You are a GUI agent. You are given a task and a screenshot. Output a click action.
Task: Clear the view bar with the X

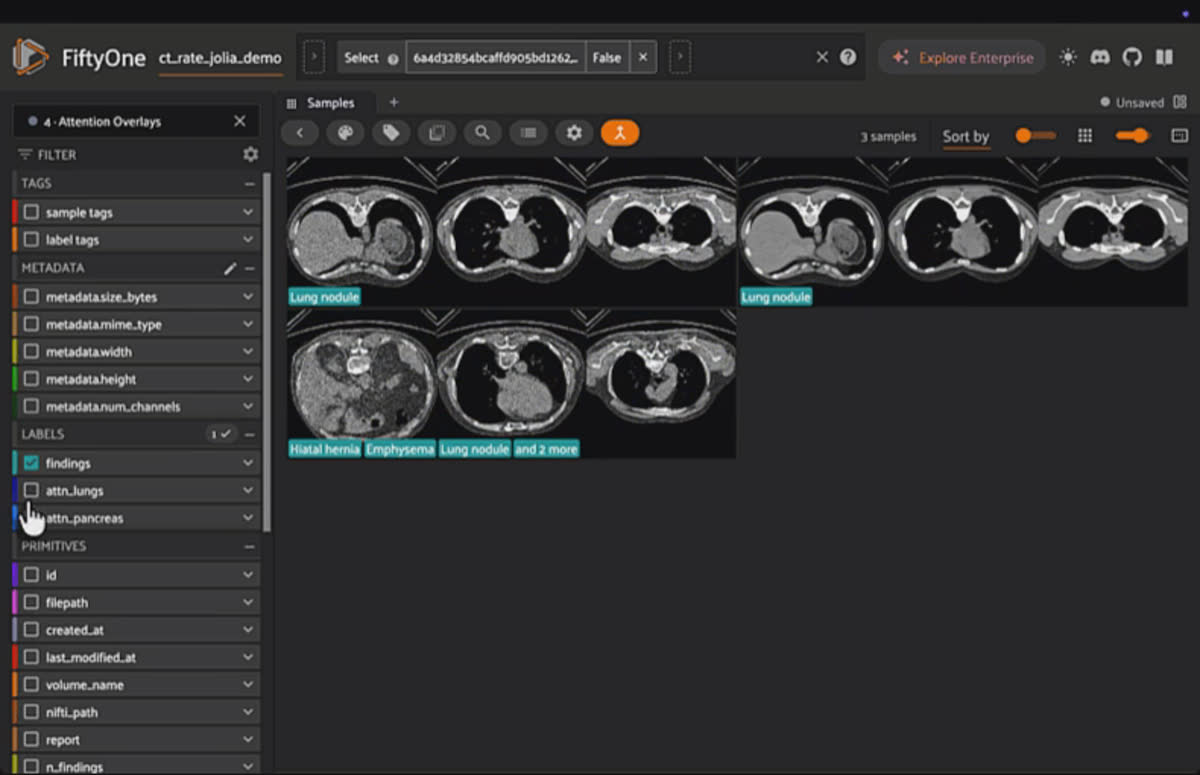pos(822,57)
